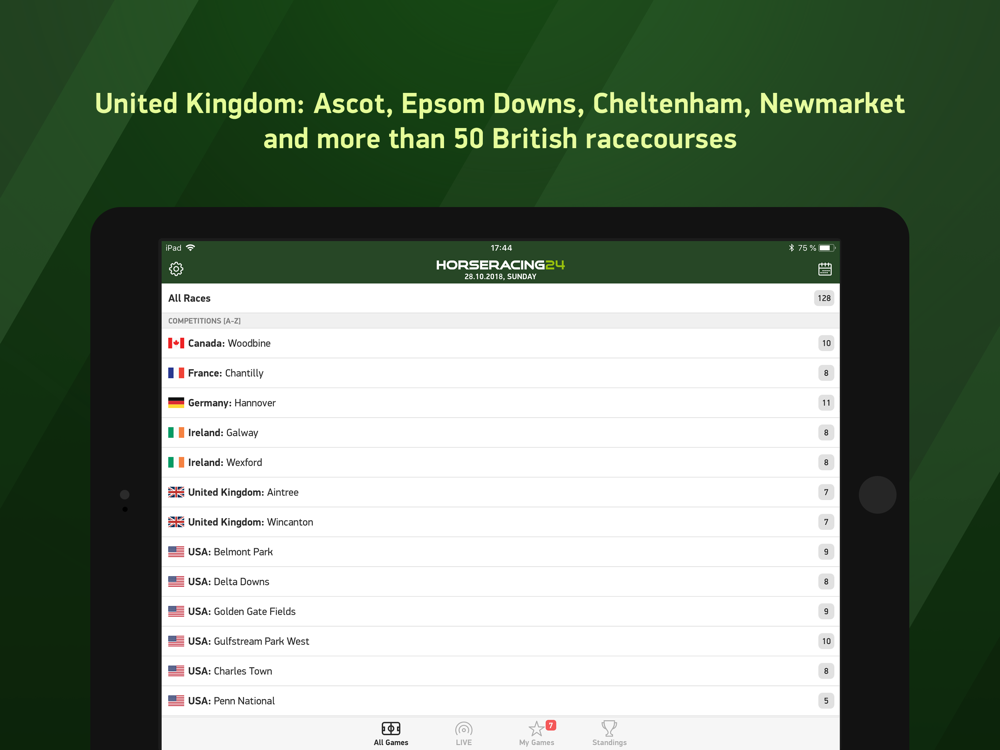Click the USA flag beside Charles Town
Screen dimensions: 1000x750
[176, 671]
